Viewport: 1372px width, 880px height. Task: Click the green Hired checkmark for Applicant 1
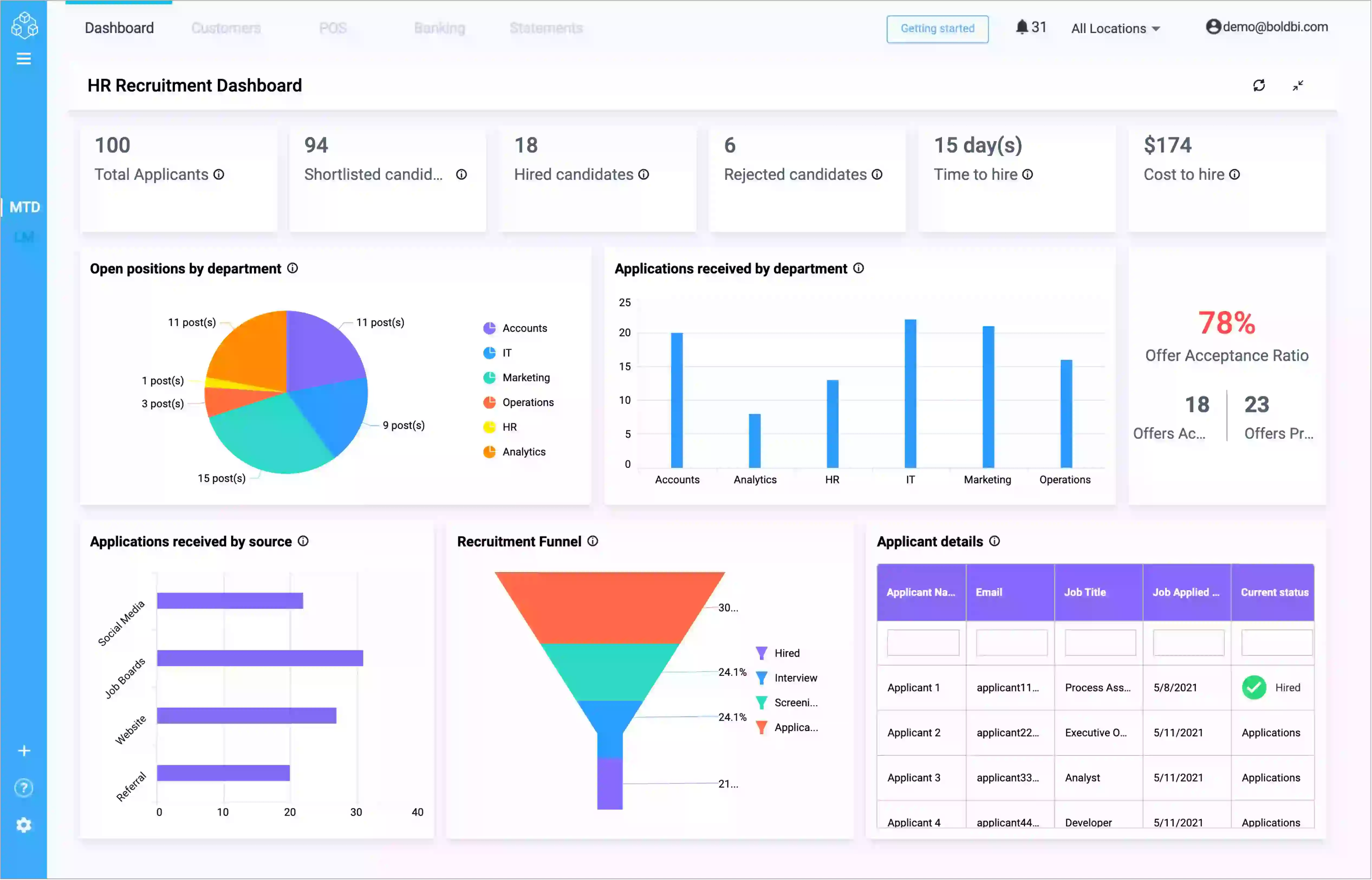point(1254,688)
